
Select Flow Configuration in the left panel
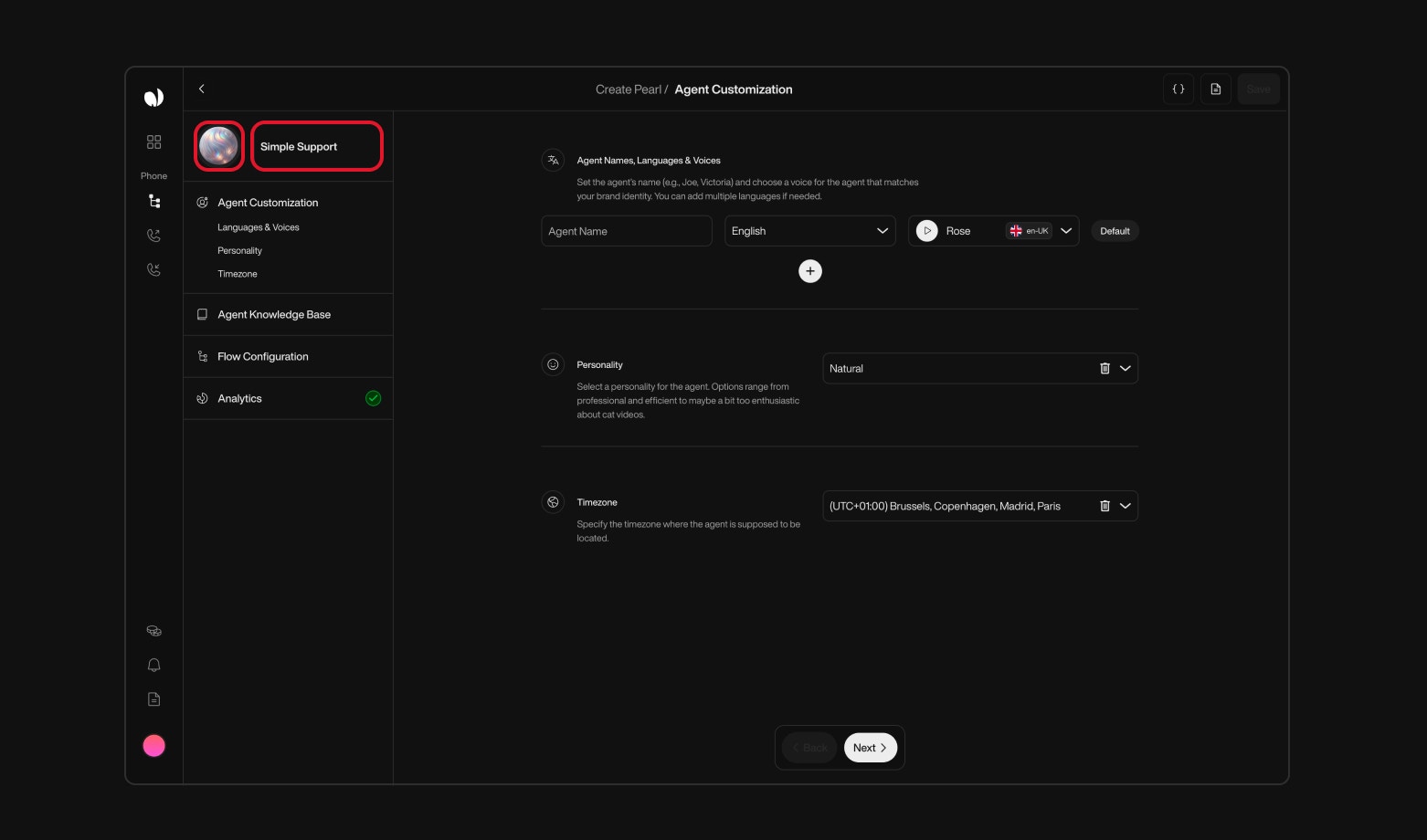point(262,356)
